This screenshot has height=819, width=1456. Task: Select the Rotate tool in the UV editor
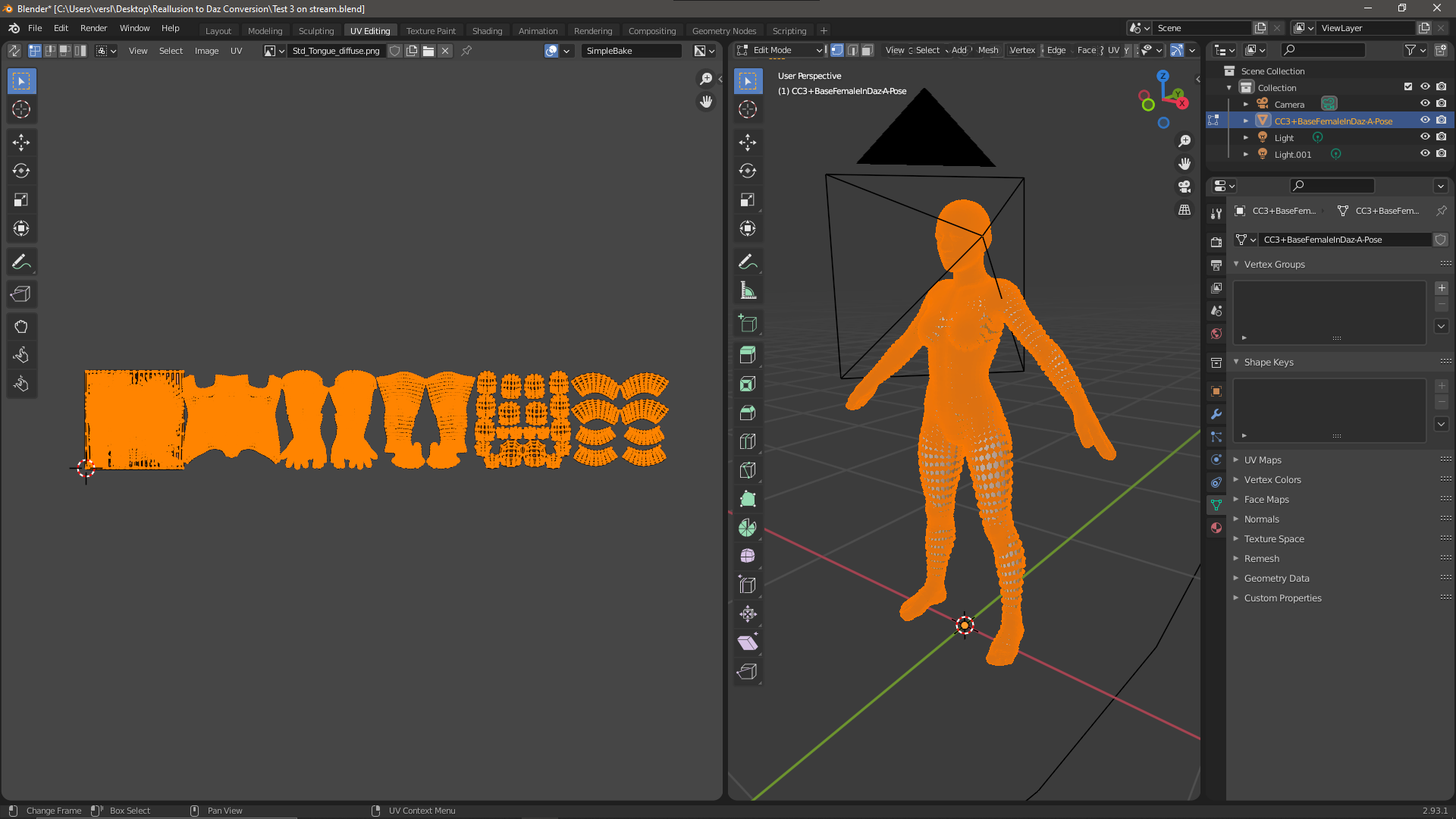[21, 171]
